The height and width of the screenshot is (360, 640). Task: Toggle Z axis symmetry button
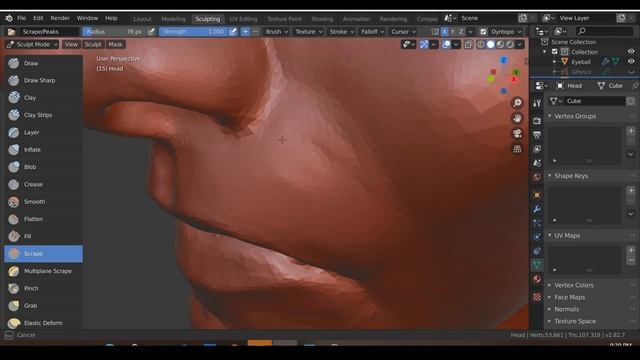[461, 32]
